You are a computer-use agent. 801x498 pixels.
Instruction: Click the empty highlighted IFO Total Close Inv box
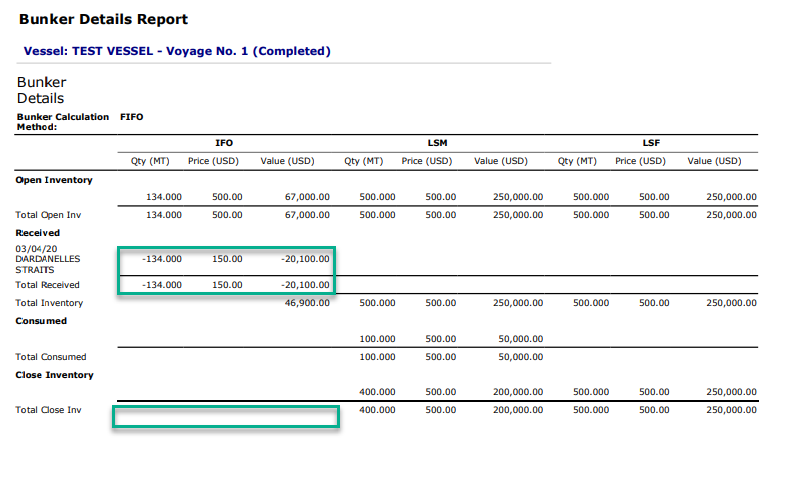226,417
